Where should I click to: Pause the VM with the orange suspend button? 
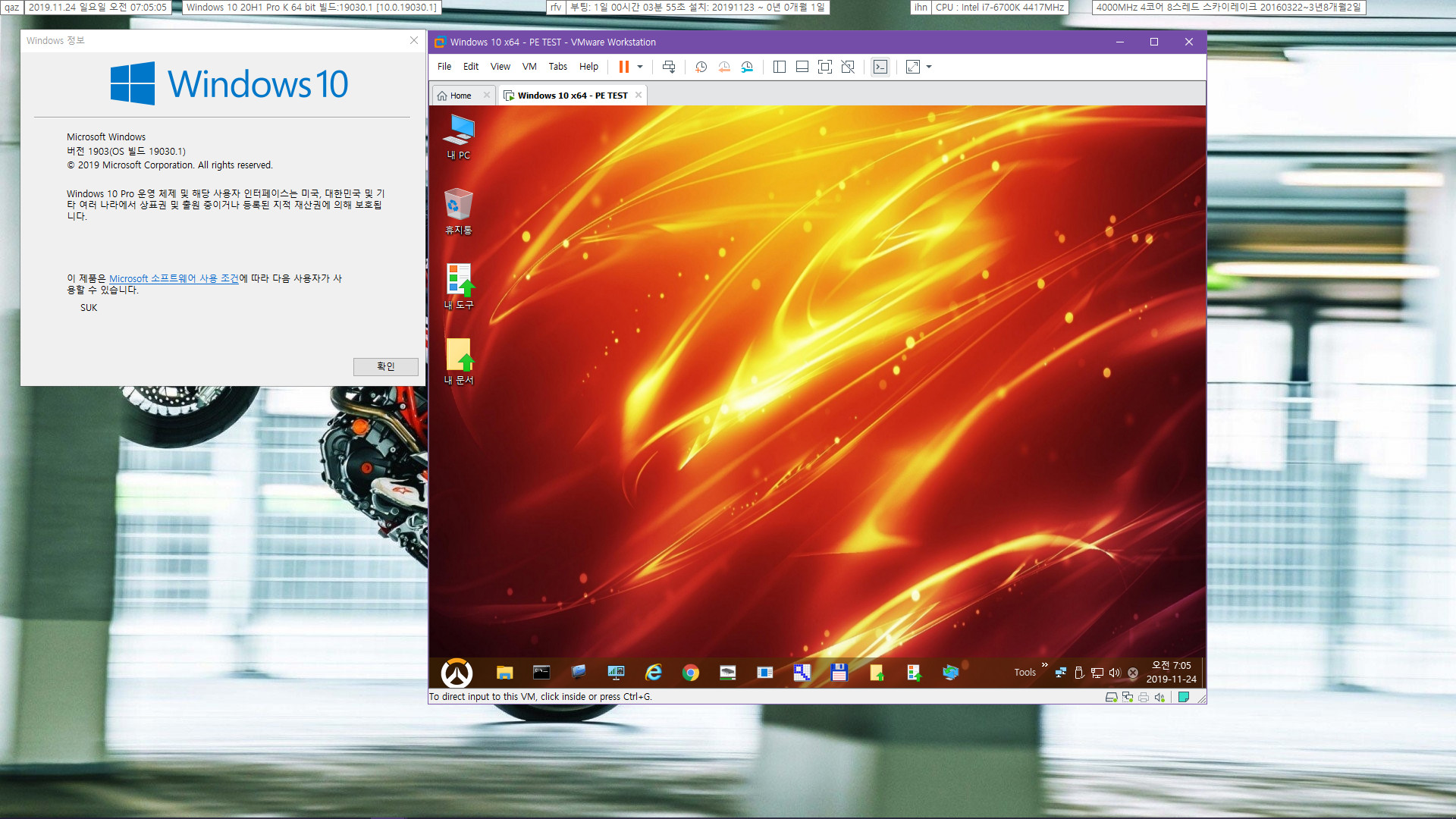(623, 67)
